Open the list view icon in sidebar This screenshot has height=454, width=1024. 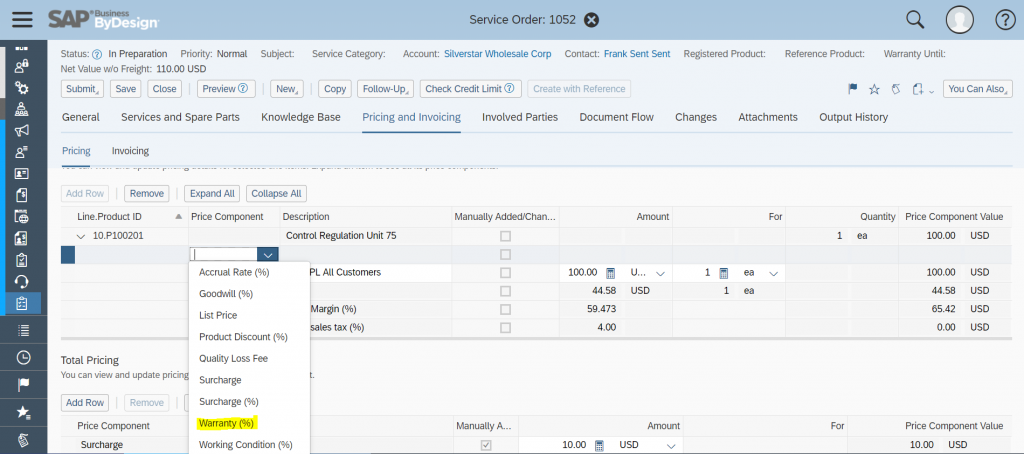24,330
